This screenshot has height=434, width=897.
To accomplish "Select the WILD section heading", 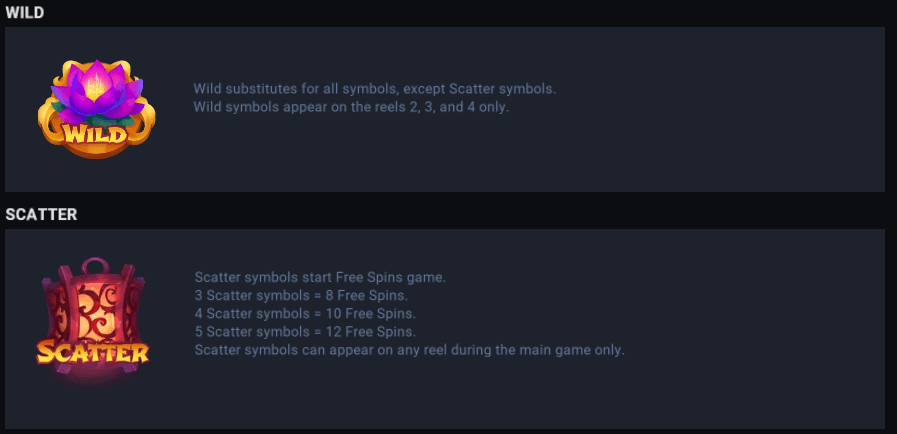I will click(24, 12).
